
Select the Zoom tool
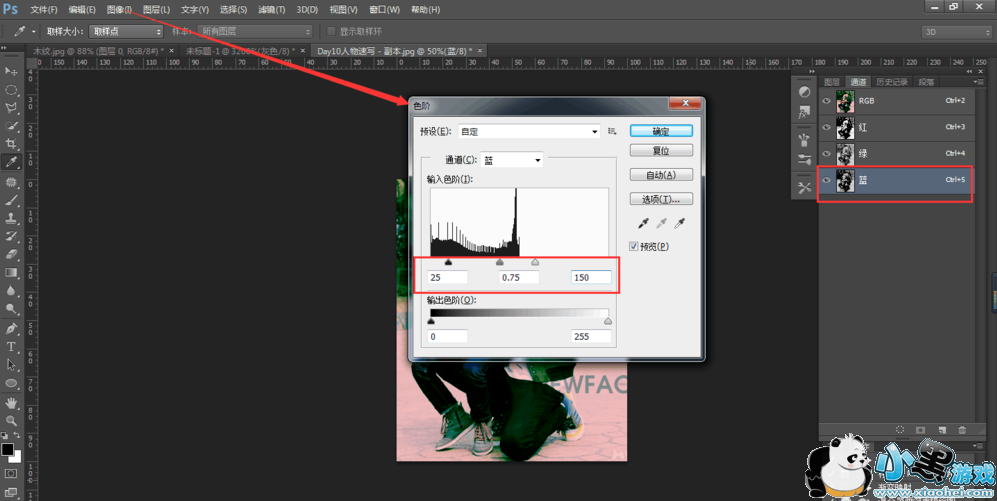[x=11, y=420]
